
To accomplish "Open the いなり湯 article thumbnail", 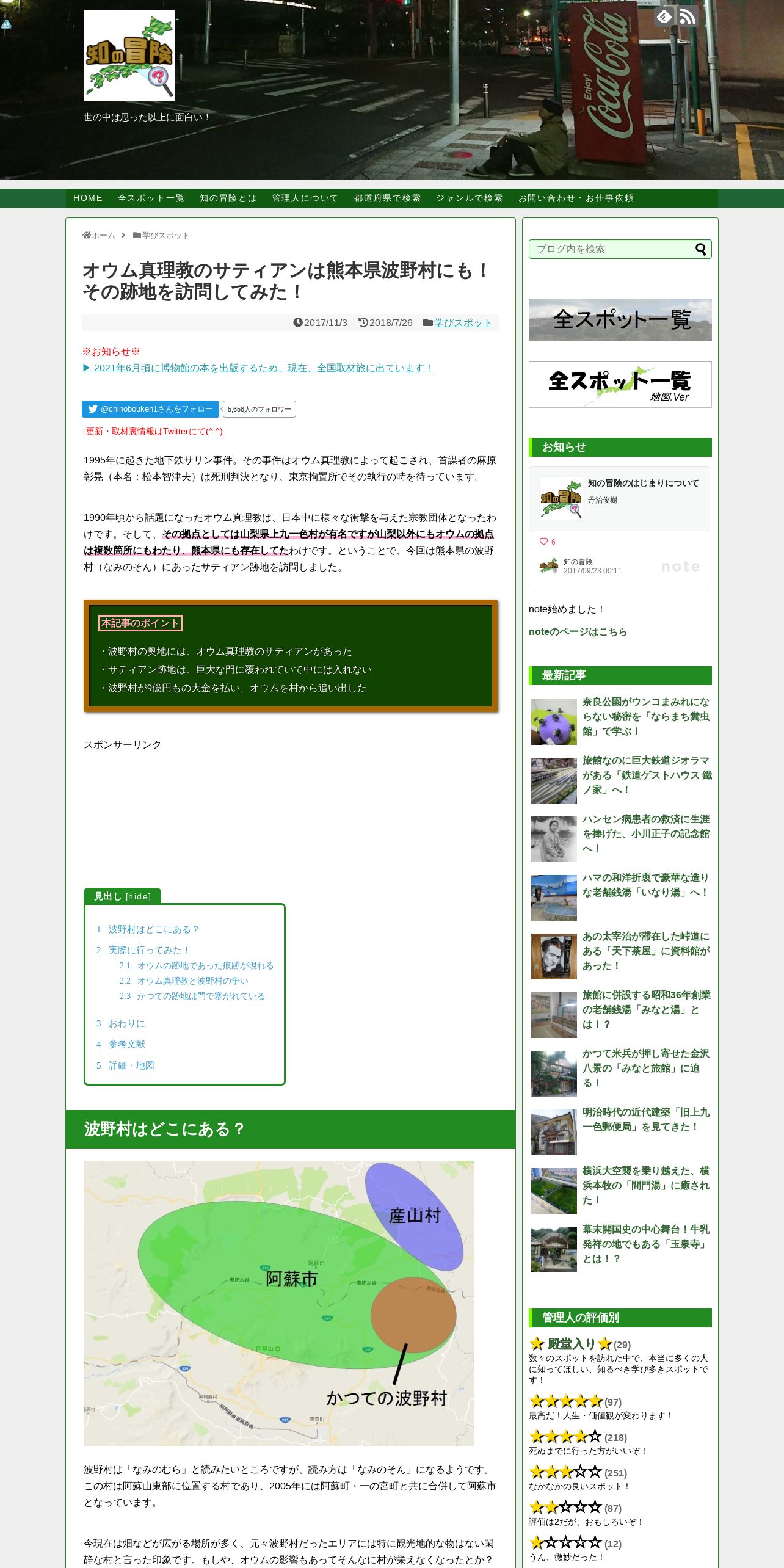I will (554, 898).
